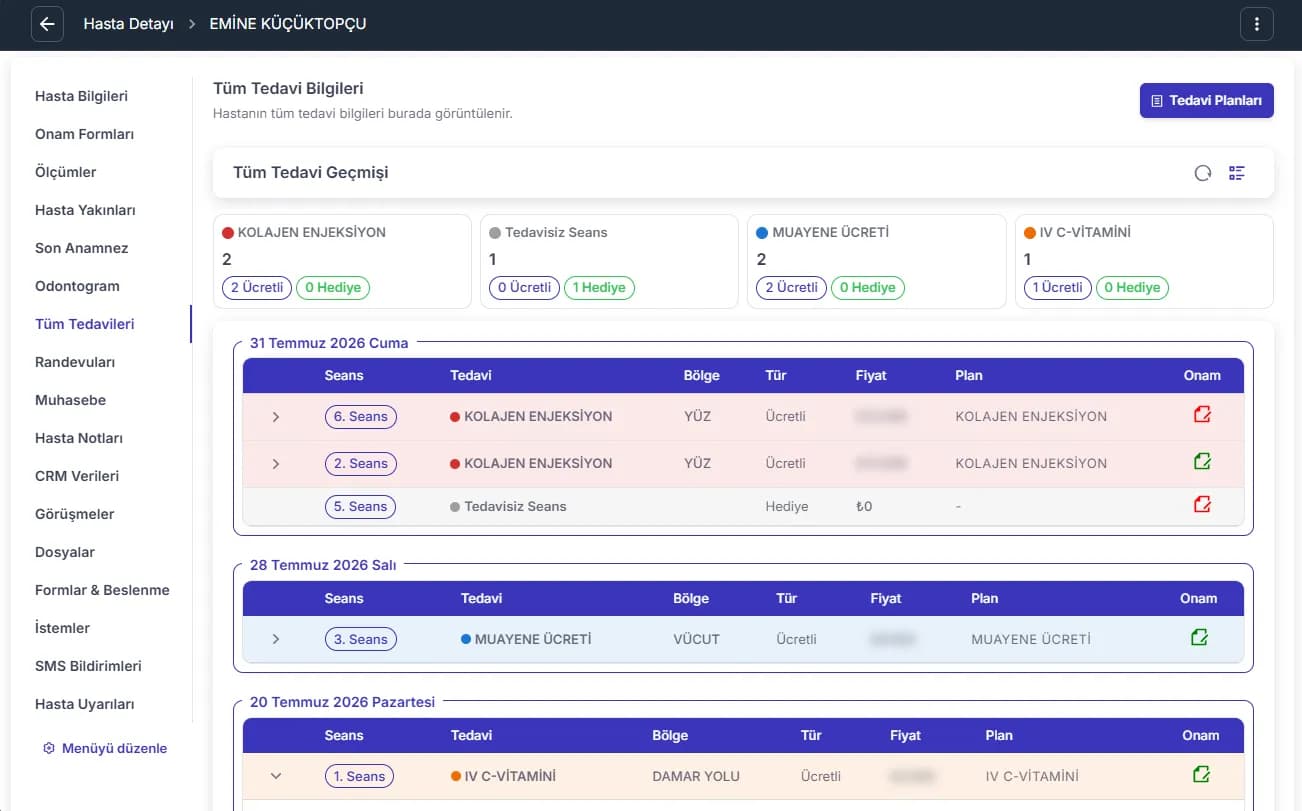The height and width of the screenshot is (811, 1302).
Task: Go to Muhasebe section
Action: 70,400
